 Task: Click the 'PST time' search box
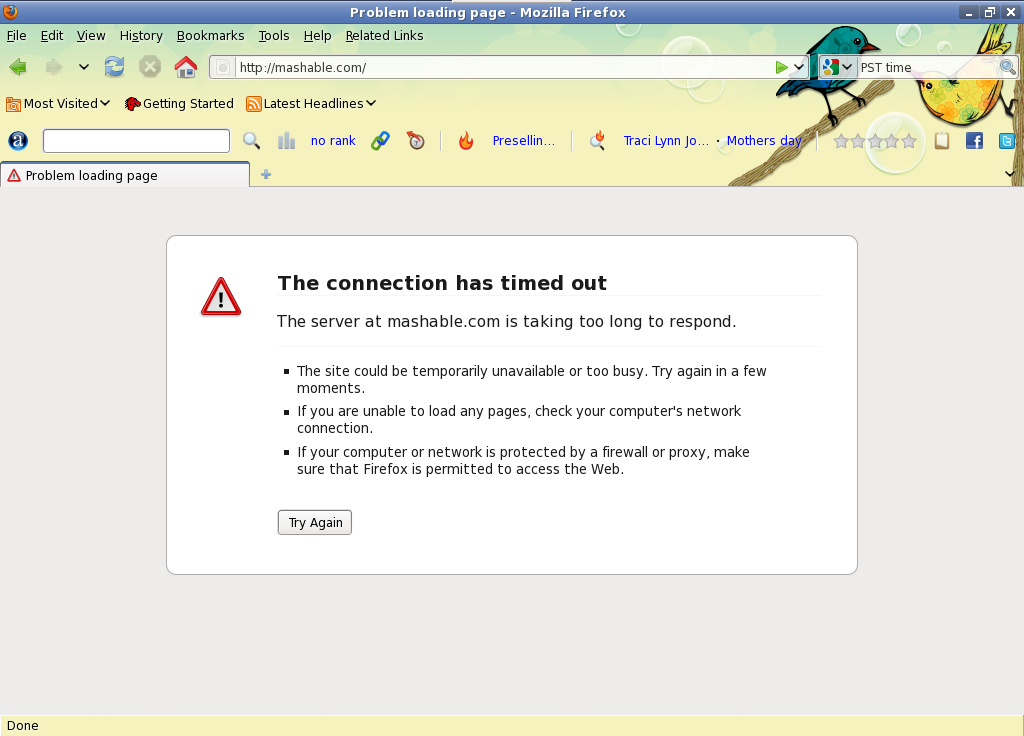pos(927,67)
